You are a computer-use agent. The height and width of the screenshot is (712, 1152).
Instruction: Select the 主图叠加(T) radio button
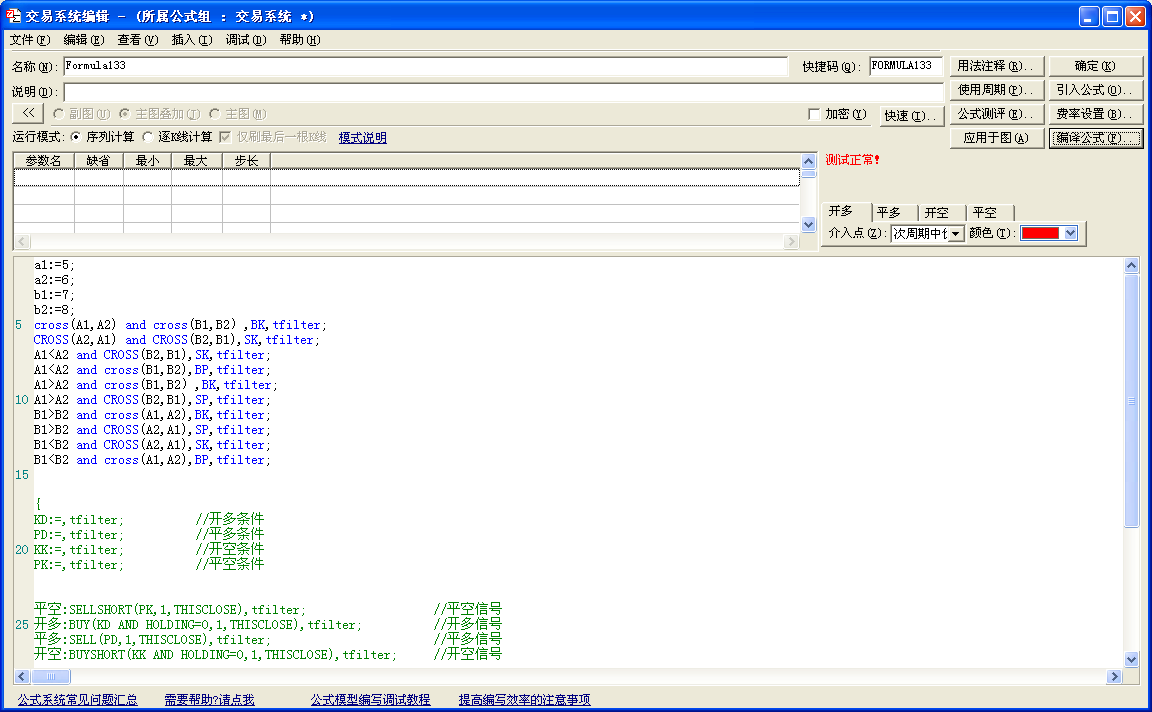pos(125,114)
